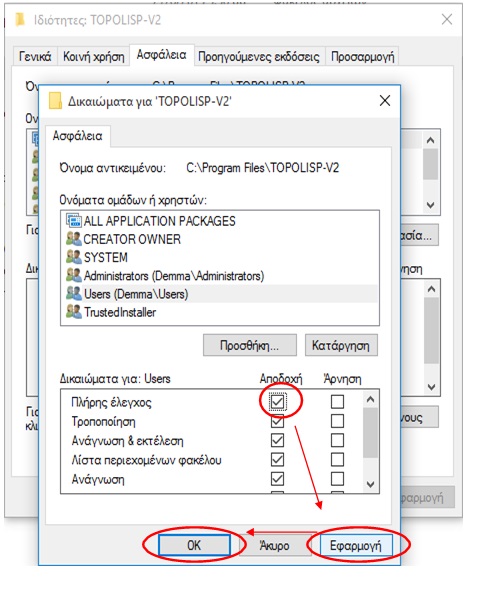Click up arrow of background users list scrollbar
Viewport: 500px width, 600px height.
pos(431,140)
